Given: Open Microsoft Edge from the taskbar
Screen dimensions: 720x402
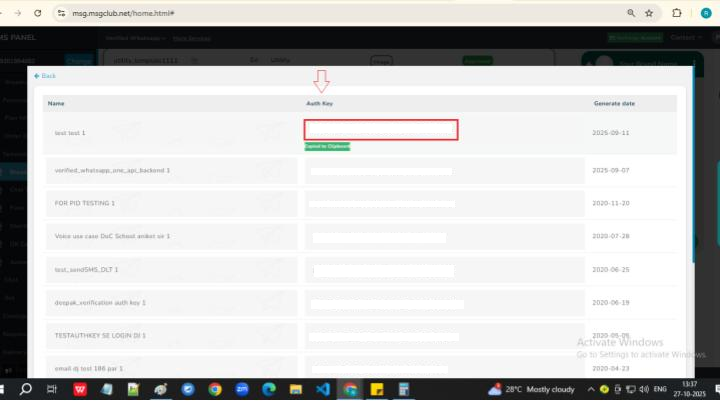Looking at the screenshot, I should click(x=269, y=389).
